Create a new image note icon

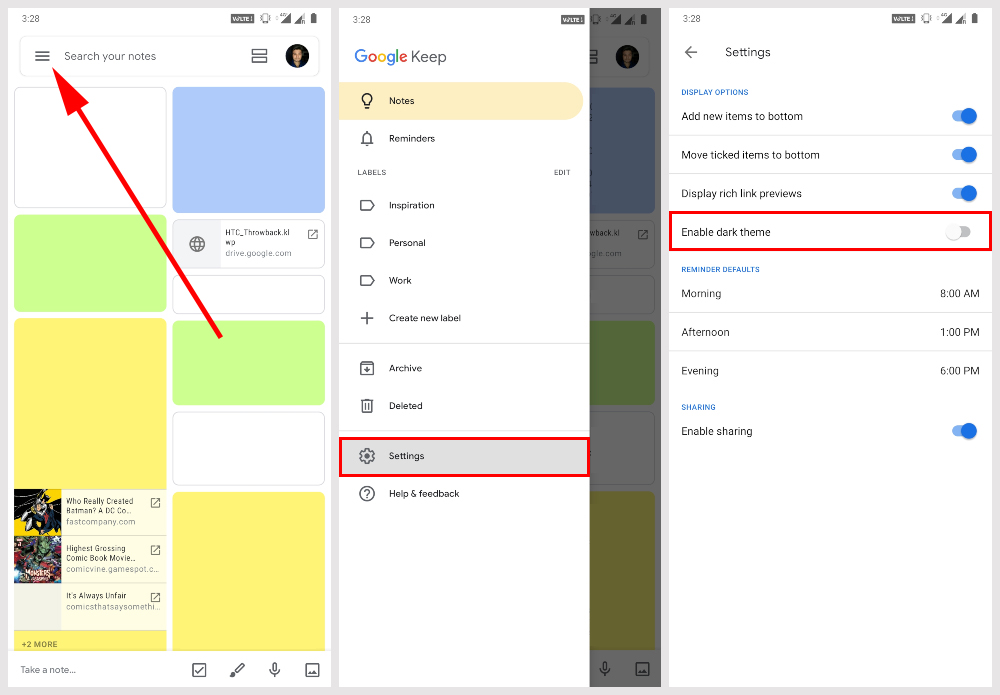[x=312, y=669]
